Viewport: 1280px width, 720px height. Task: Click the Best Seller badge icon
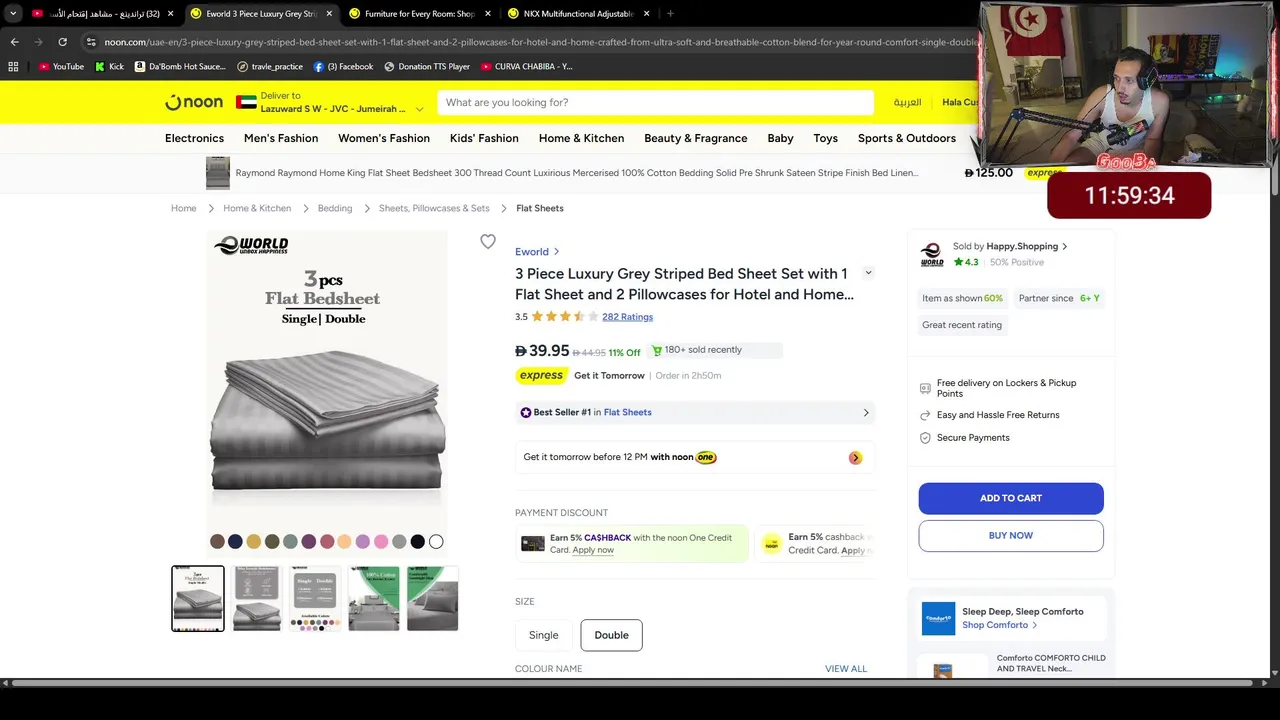[526, 412]
